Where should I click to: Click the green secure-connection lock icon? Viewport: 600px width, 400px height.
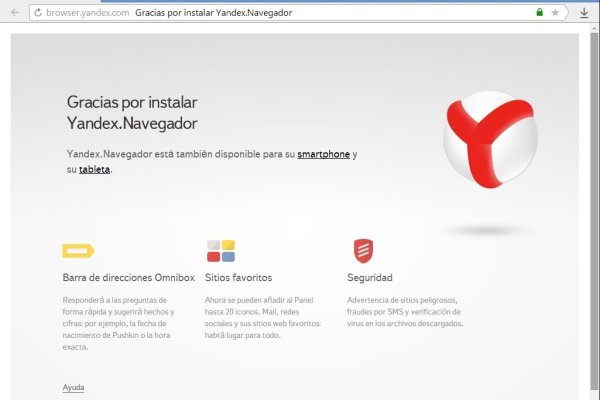pos(540,13)
